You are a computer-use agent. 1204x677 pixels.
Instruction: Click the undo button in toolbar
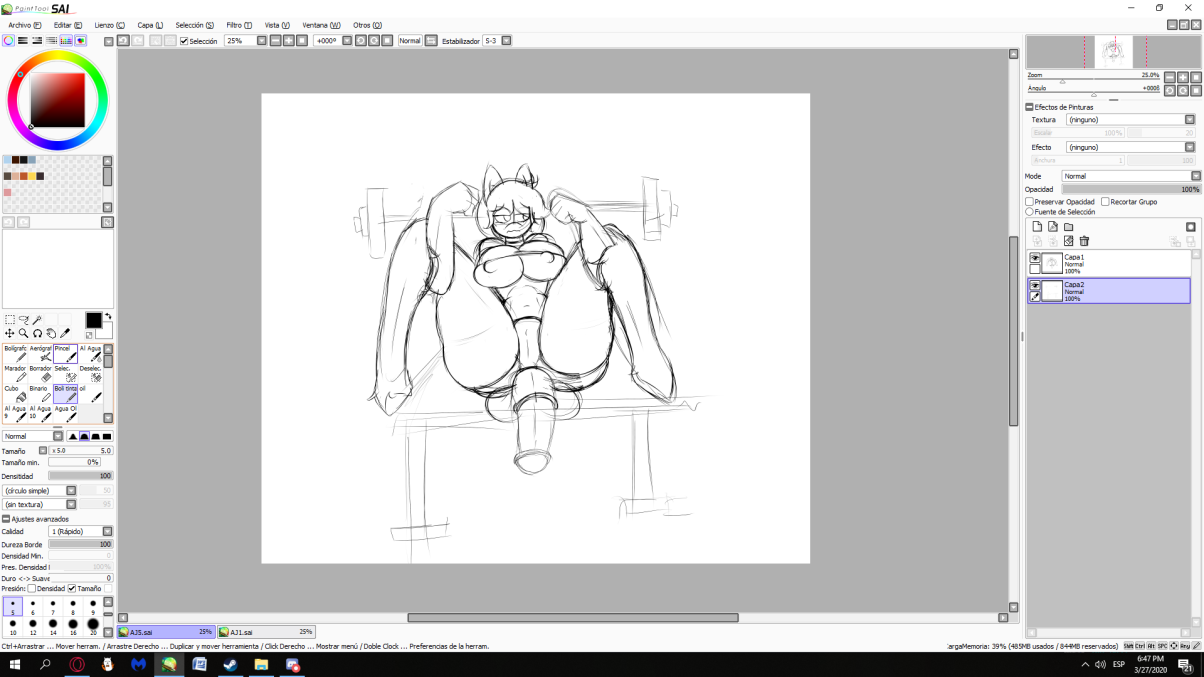[x=123, y=41]
